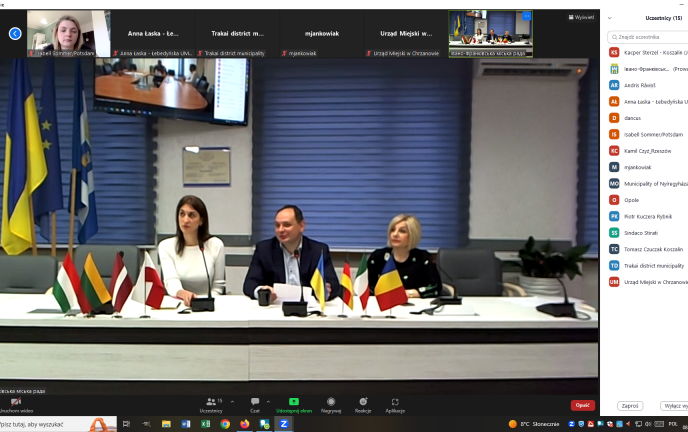Click TC avatar of Tomasz Czuczak

click(614, 249)
